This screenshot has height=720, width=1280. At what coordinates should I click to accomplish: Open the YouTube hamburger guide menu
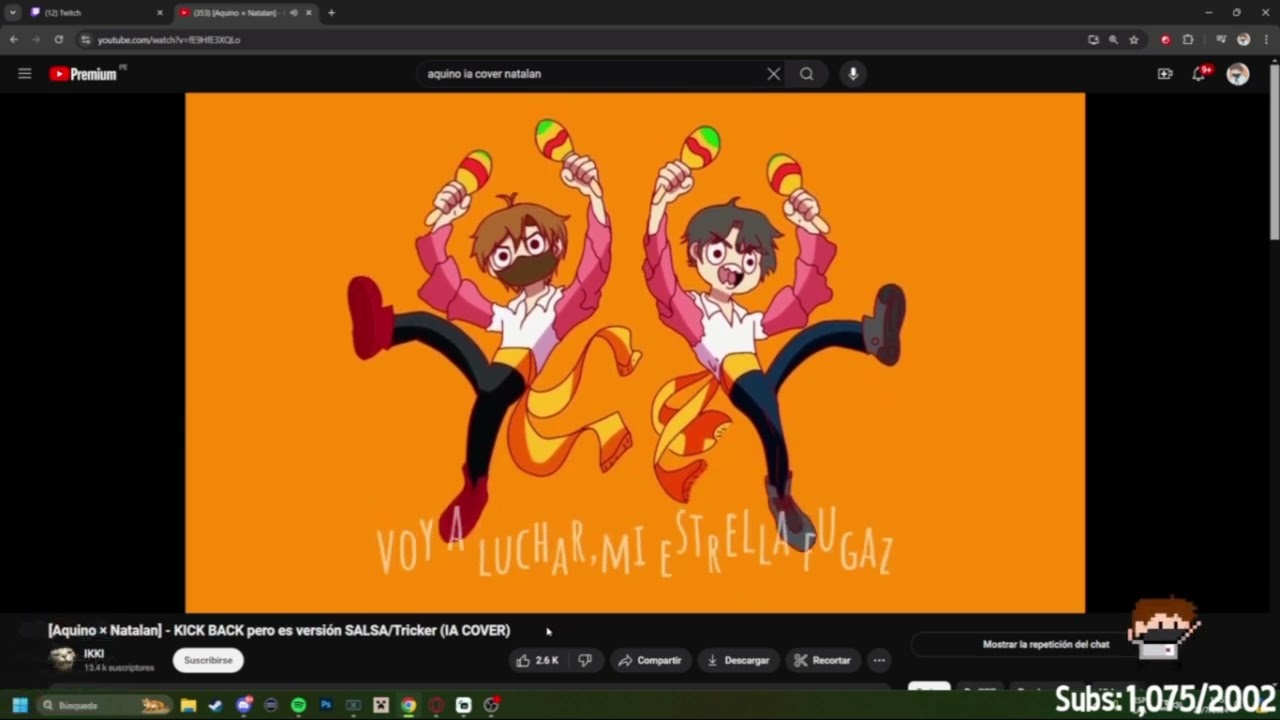25,73
